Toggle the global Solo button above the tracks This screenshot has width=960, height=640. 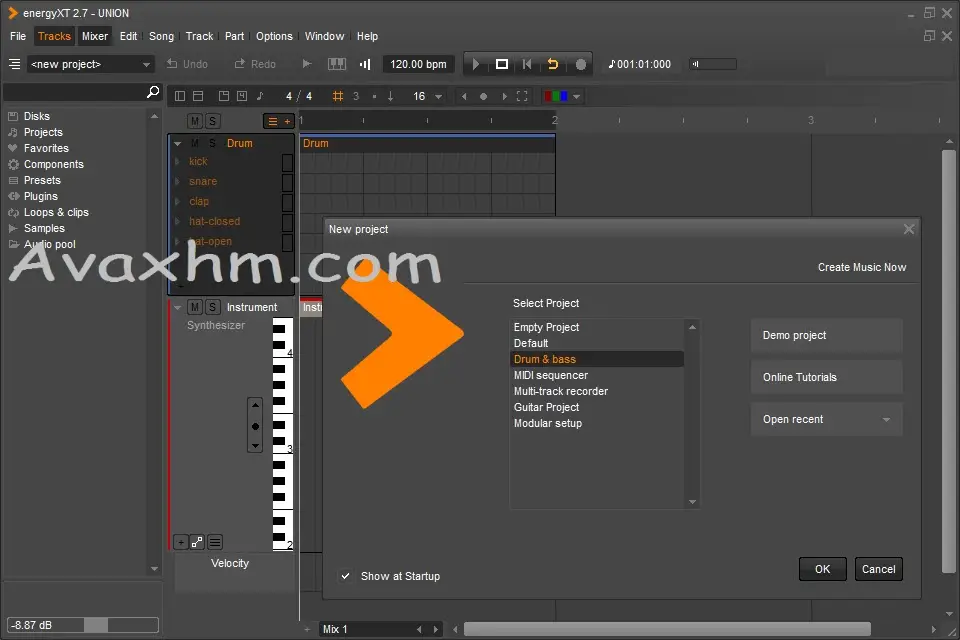coord(212,121)
